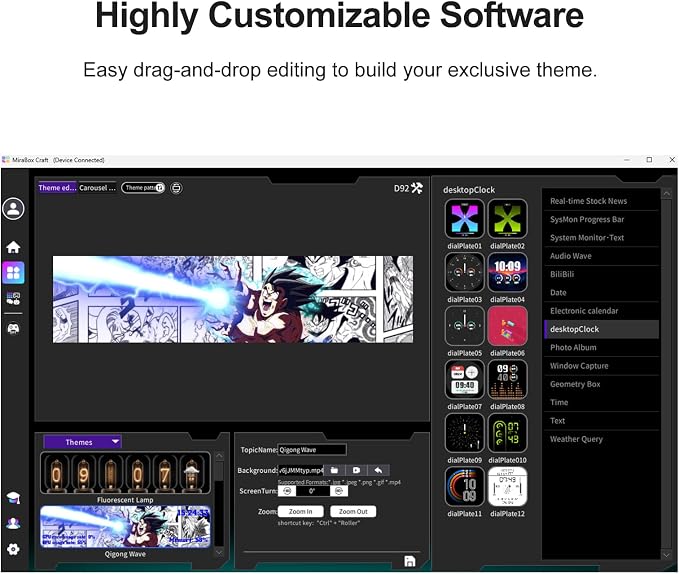
Task: Rotate screen counterclockwise in ScreenTurn
Action: point(287,491)
